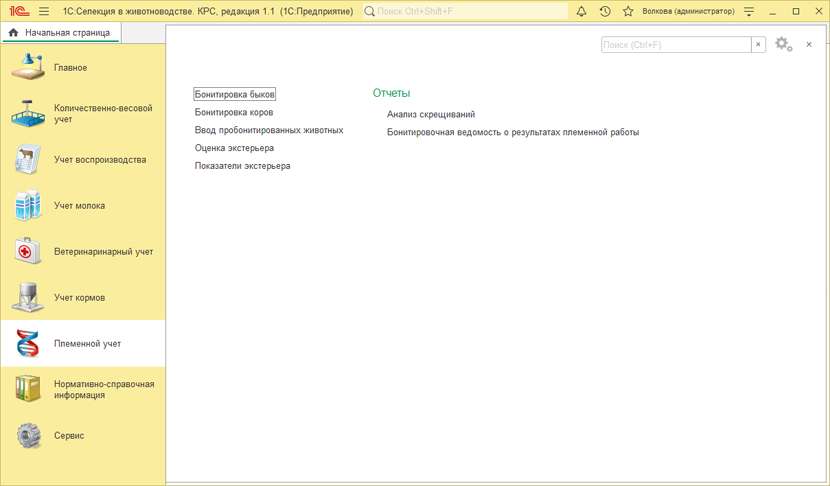
Task: Click the notifications bell icon
Action: pos(581,12)
